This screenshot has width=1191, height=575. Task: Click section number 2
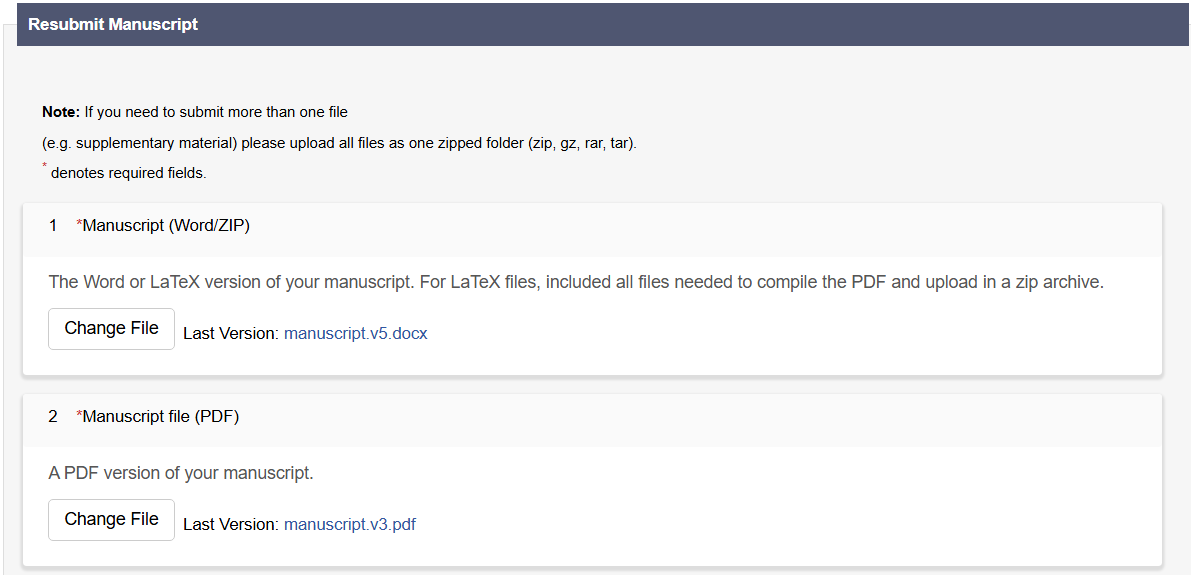(53, 417)
